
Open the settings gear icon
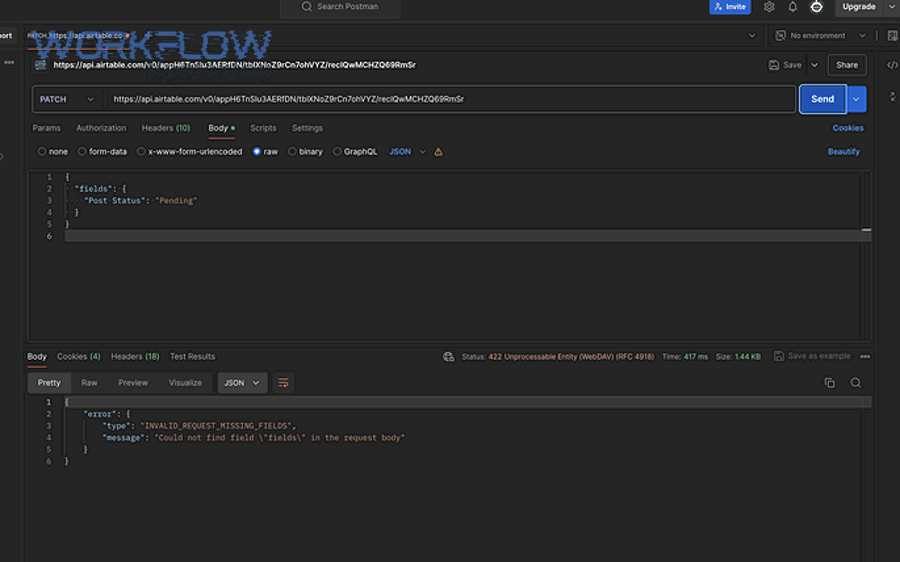pos(769,7)
